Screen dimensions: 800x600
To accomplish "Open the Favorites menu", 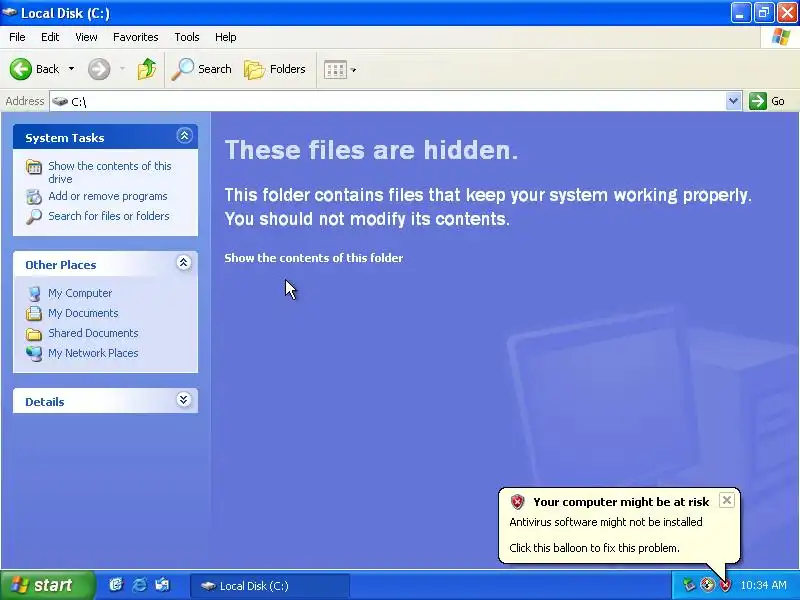I will (136, 37).
